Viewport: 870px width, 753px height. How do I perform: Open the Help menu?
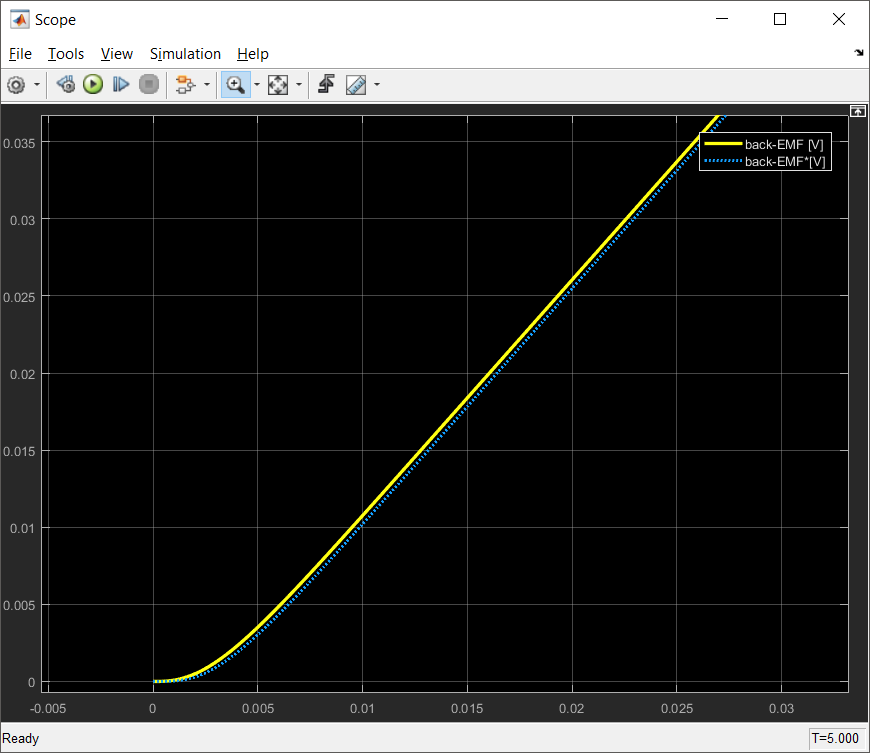(253, 54)
